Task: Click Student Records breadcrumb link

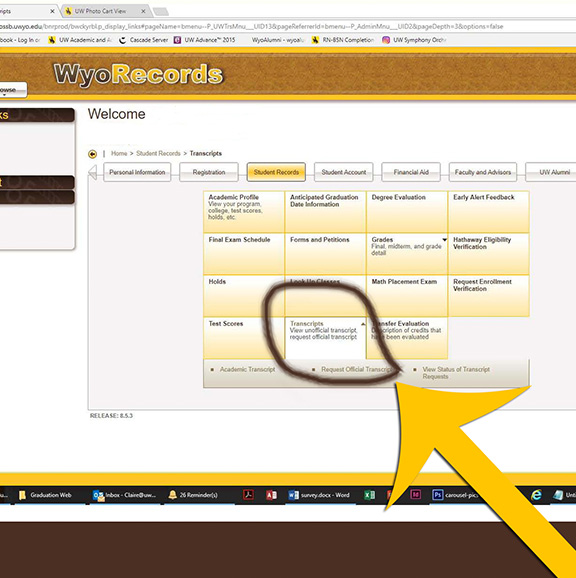Action: (x=158, y=153)
